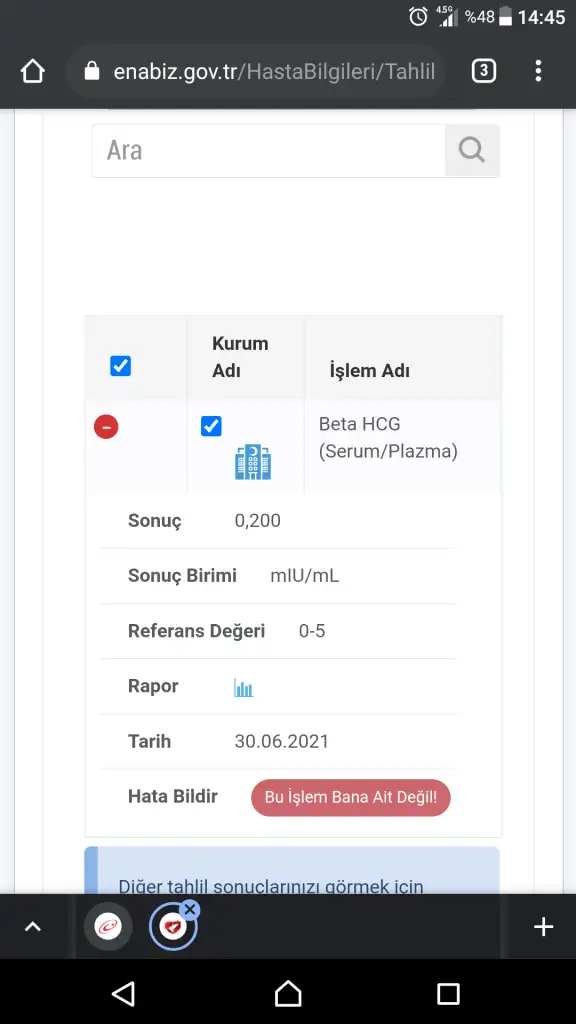
Task: Tap the Android back navigation button
Action: [123, 993]
